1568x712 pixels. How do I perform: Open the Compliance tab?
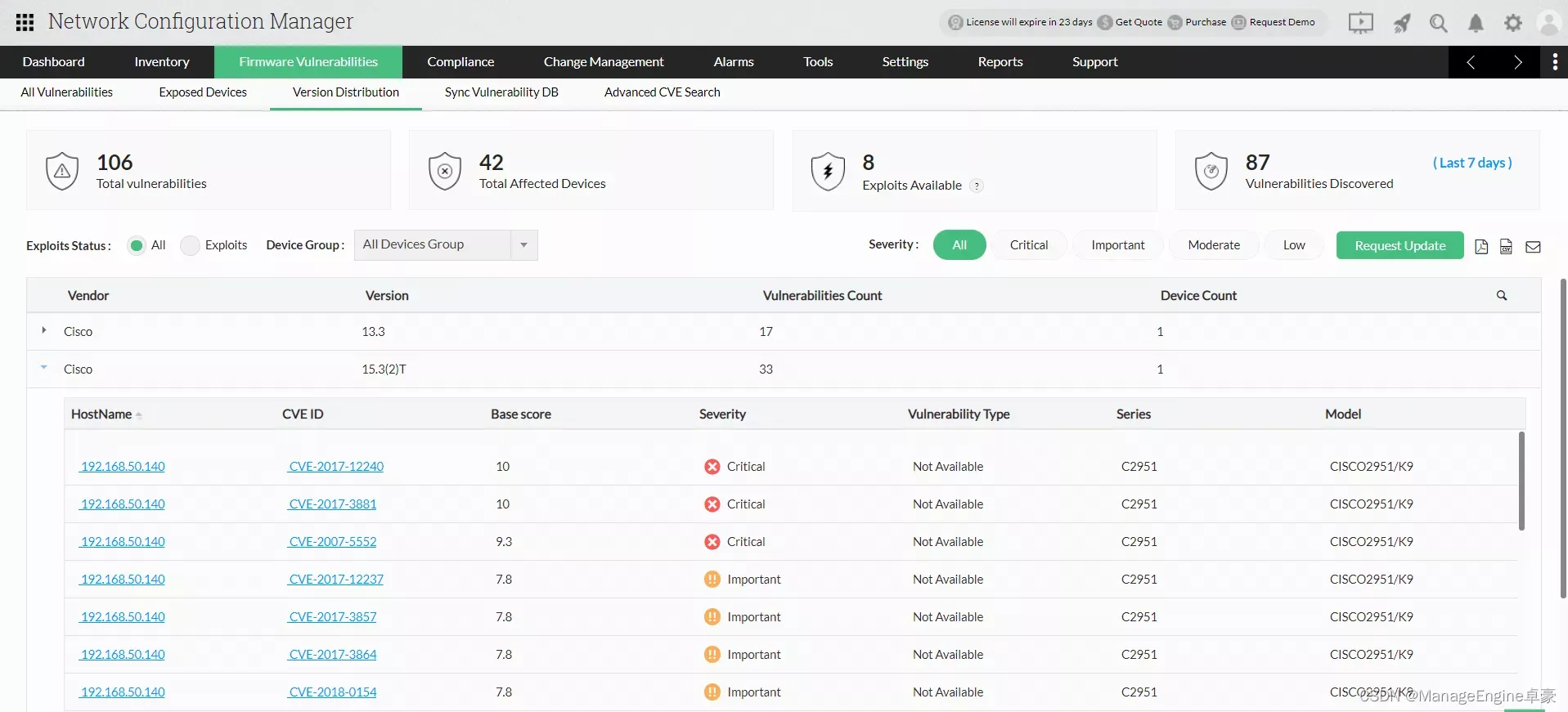coord(461,62)
